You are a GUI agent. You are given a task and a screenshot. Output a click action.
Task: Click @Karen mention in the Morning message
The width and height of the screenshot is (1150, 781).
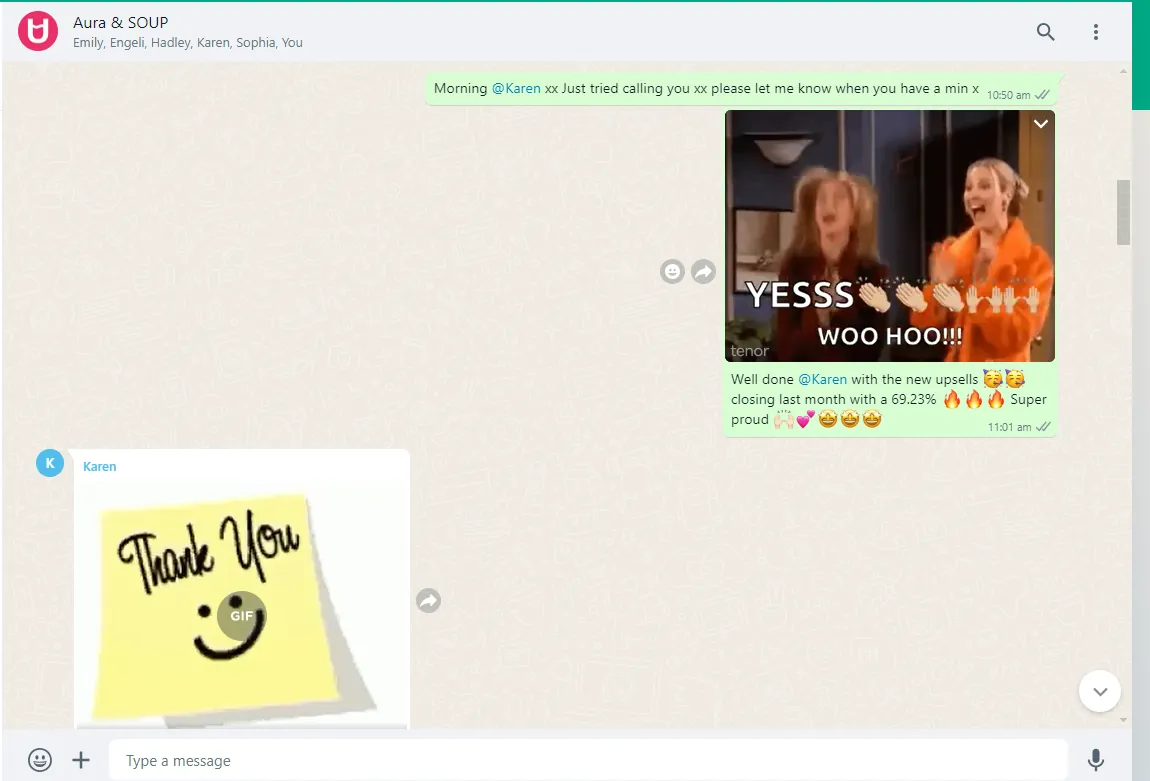(x=516, y=88)
